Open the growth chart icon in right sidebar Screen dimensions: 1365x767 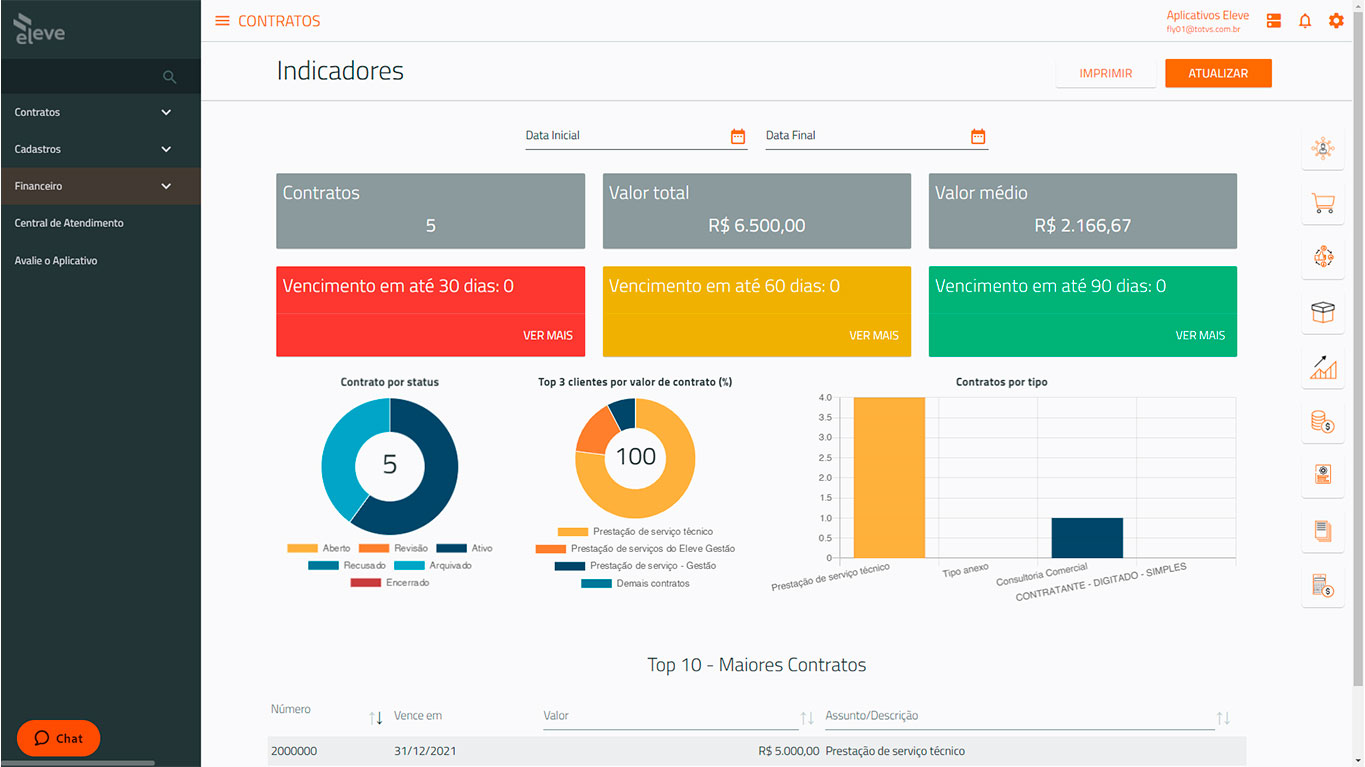point(1322,368)
